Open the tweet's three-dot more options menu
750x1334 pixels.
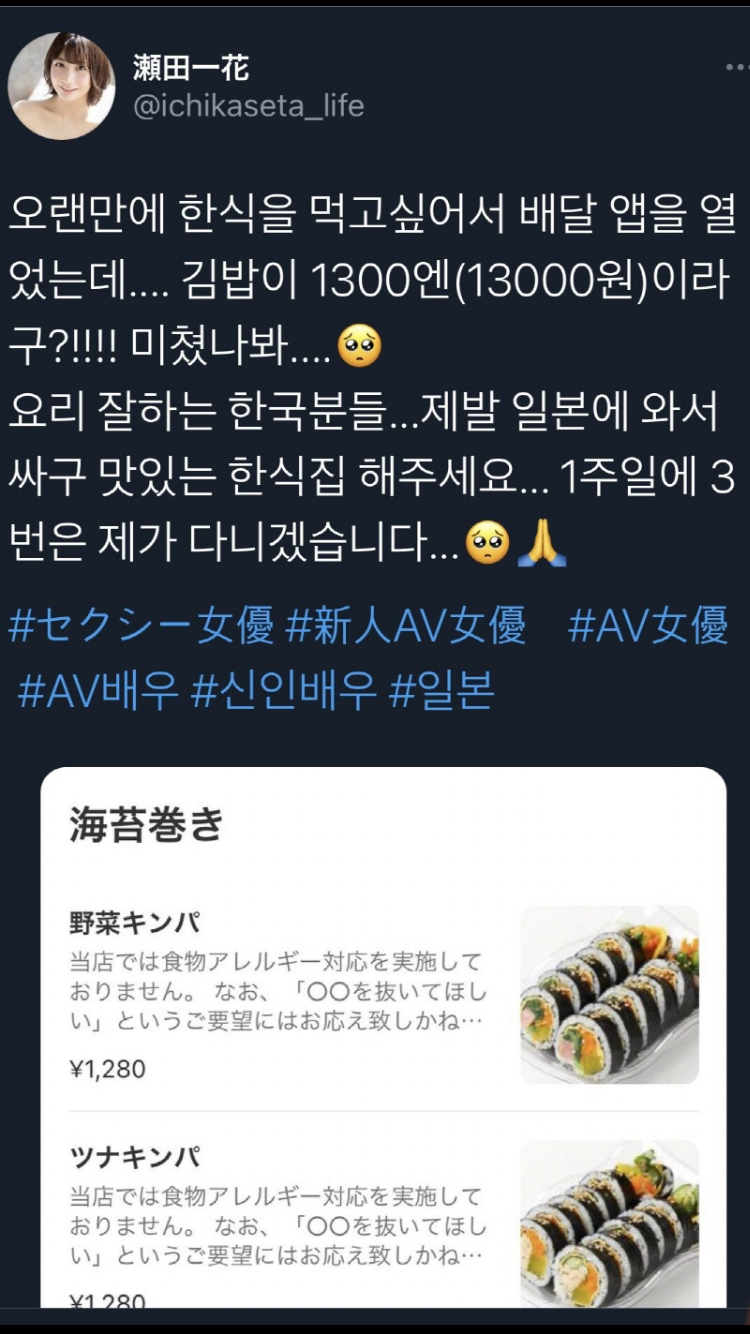736,66
